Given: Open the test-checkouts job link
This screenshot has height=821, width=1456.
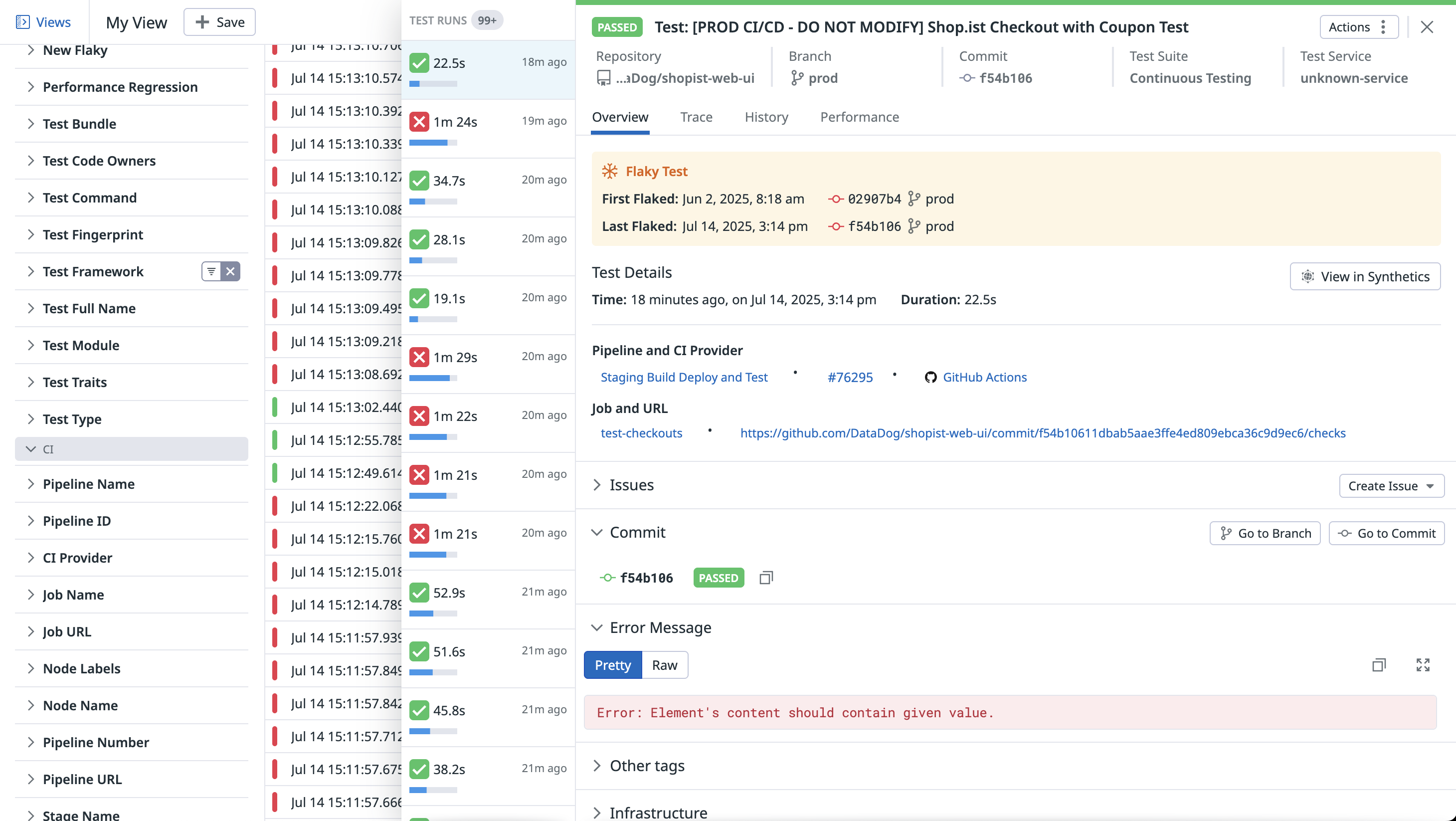Looking at the screenshot, I should pyautogui.click(x=641, y=433).
